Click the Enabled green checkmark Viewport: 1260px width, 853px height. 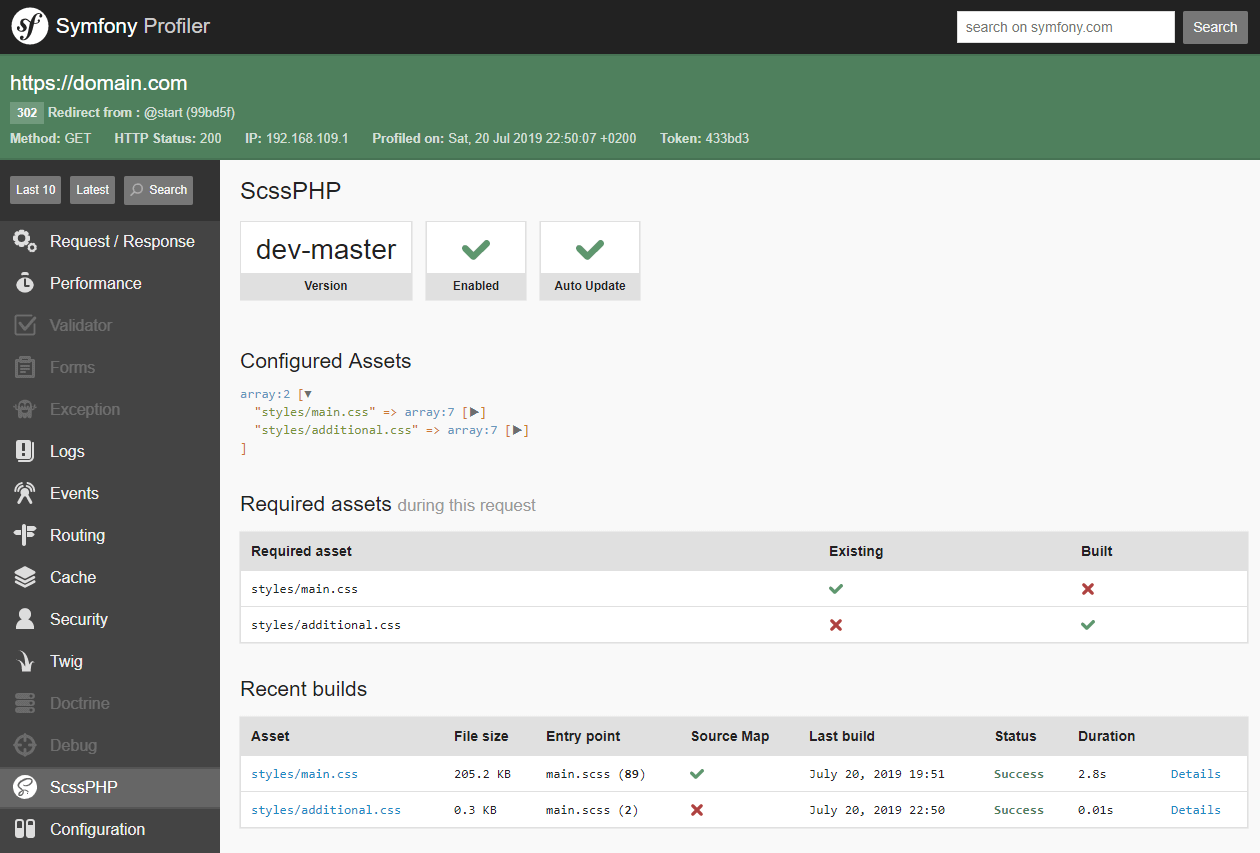click(475, 249)
